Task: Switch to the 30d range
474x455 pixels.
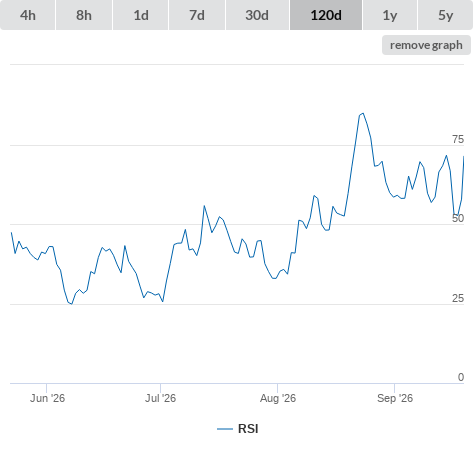Action: pos(257,15)
